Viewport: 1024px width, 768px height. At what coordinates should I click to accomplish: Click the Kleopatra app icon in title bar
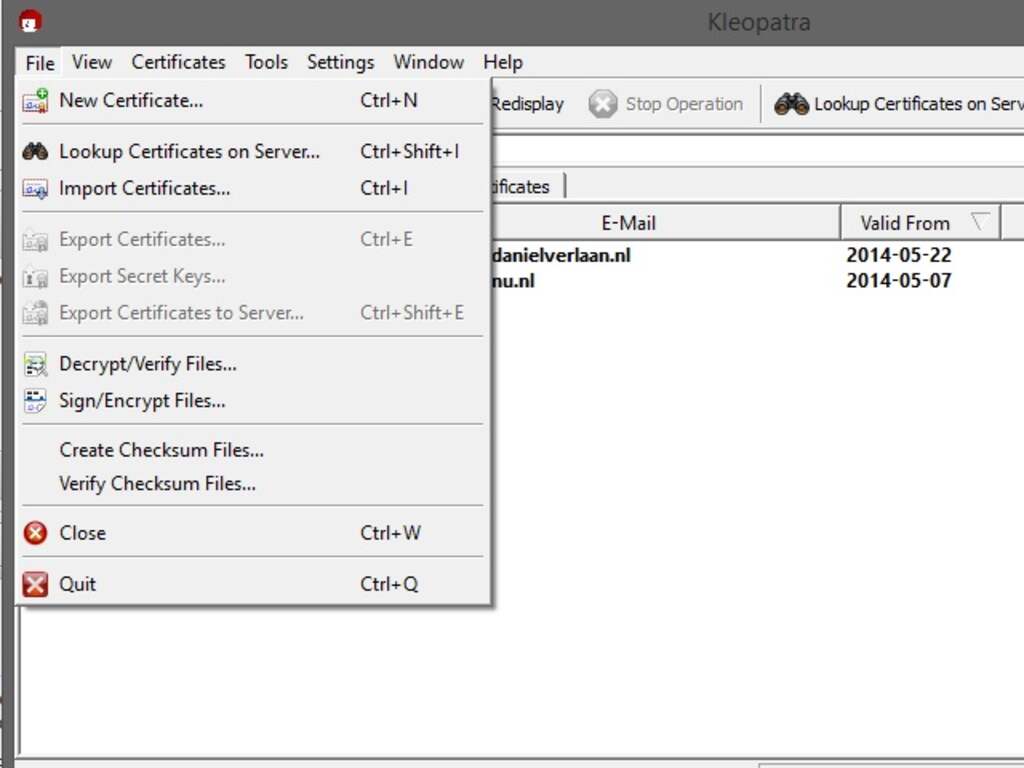click(30, 21)
